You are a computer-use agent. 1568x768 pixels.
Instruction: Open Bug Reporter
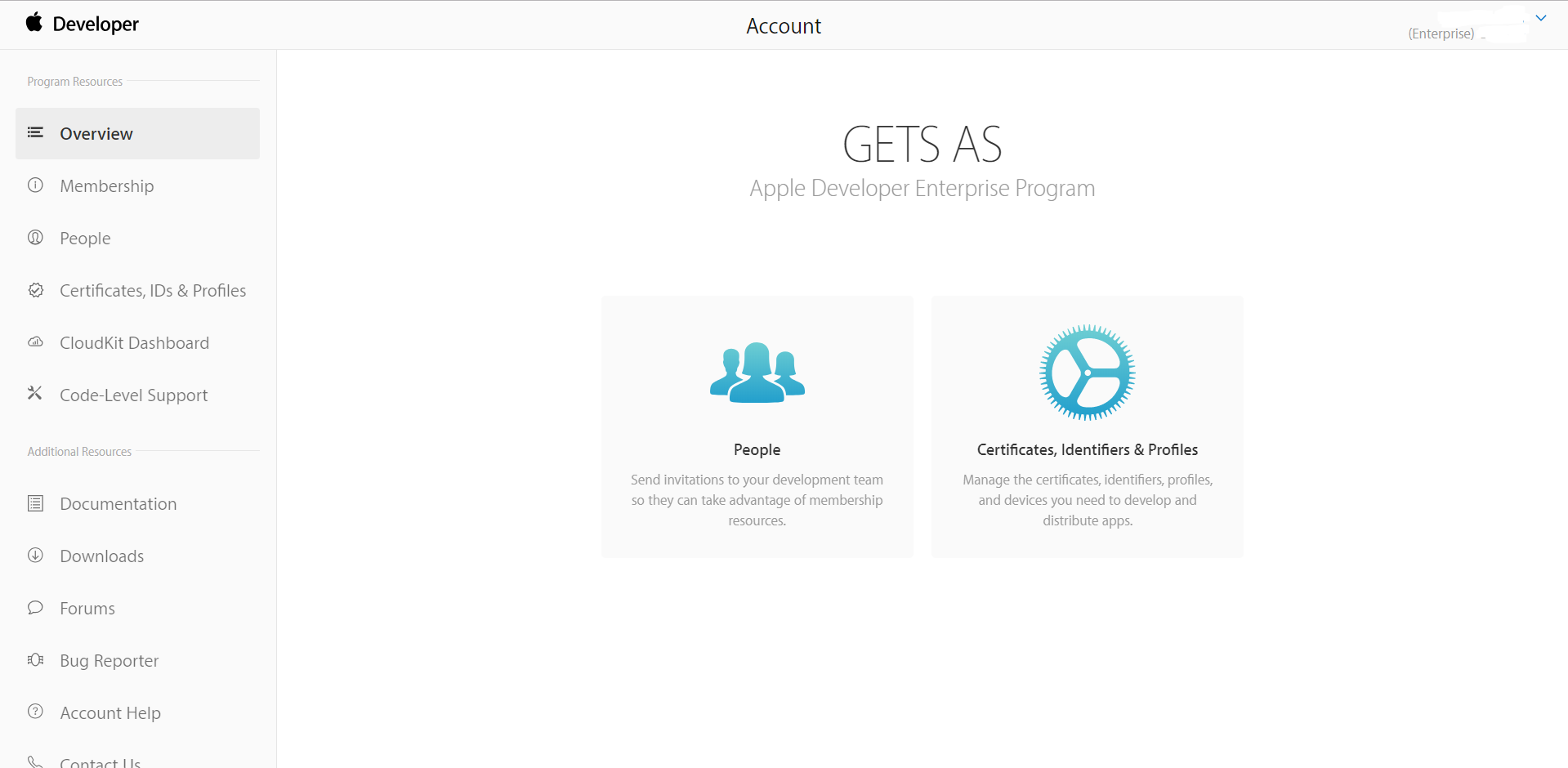[109, 661]
